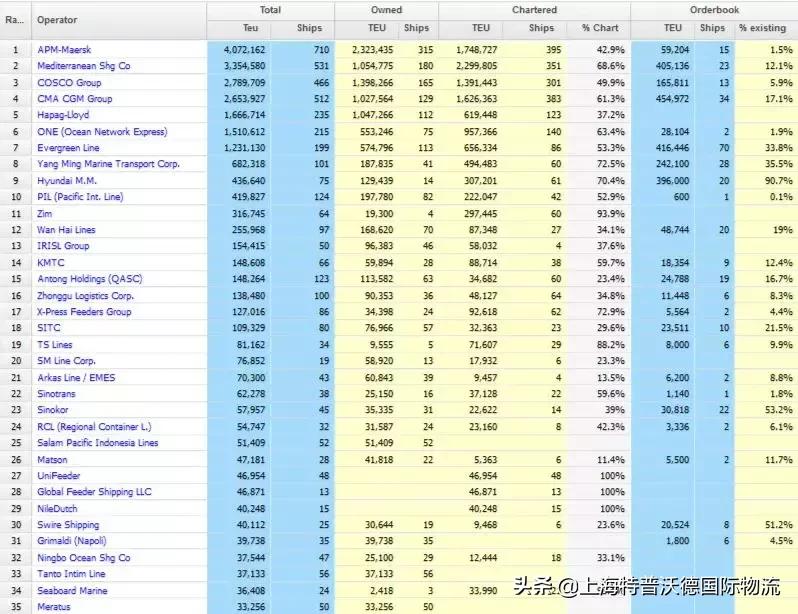Open the Swire Shipping link
Image resolution: width=798 pixels, height=614 pixels.
coord(68,525)
